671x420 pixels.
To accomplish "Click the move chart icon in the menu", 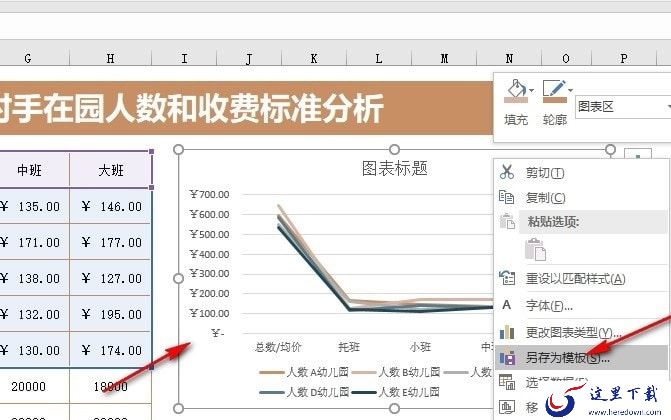I will [x=507, y=407].
